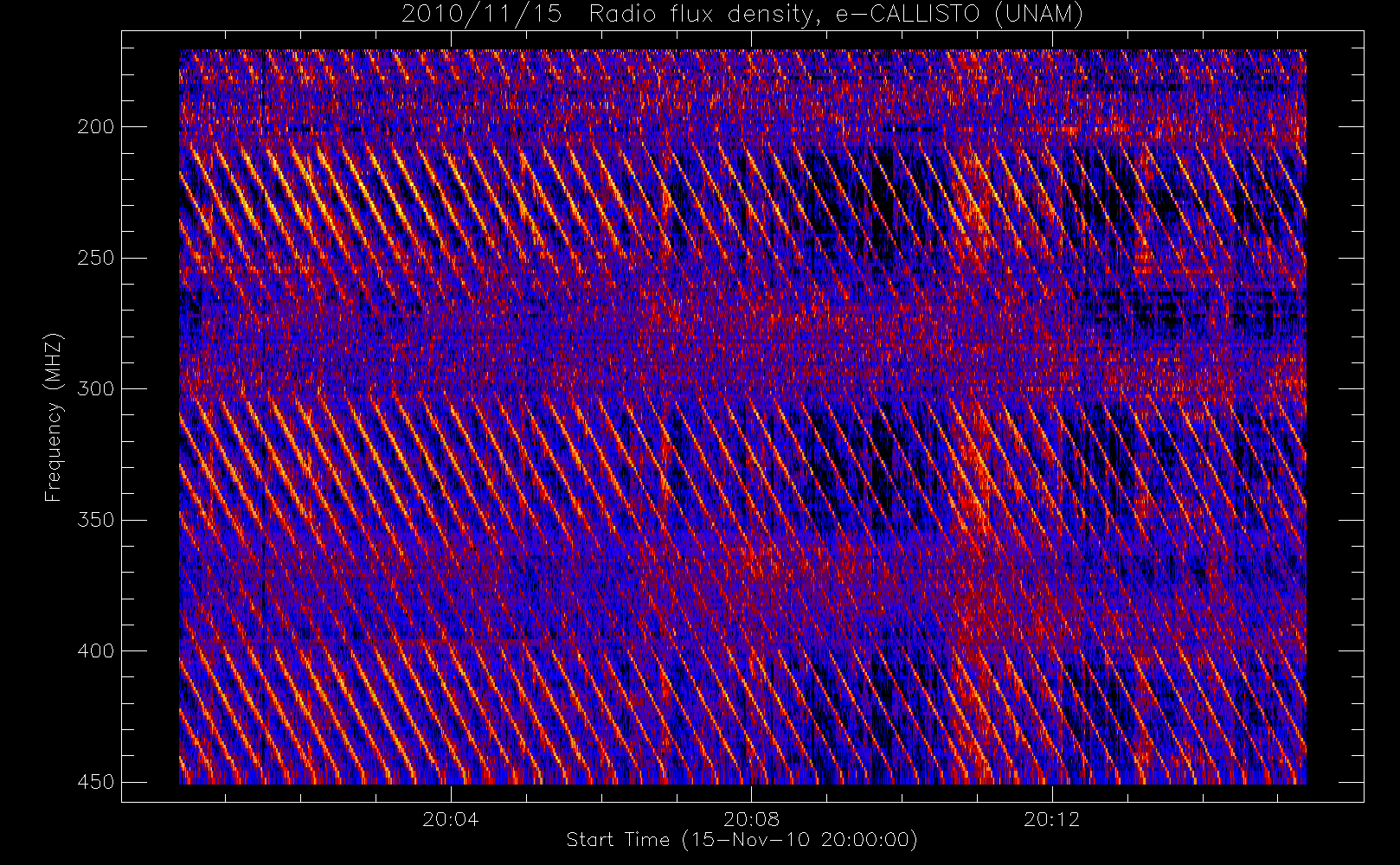The image size is (1400, 865).
Task: Select the 300 frequency tick label
Action: [x=96, y=389]
